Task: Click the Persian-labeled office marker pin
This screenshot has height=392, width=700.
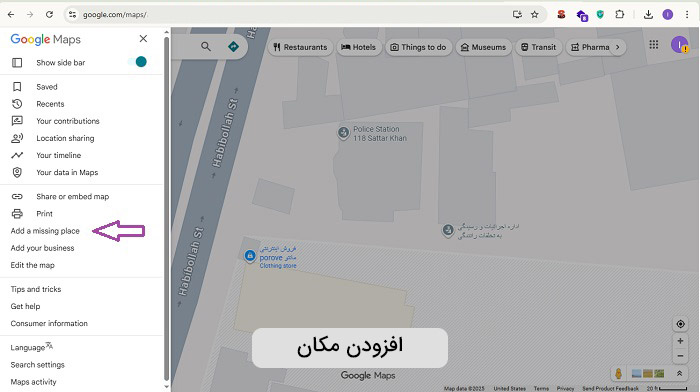Action: tap(448, 230)
